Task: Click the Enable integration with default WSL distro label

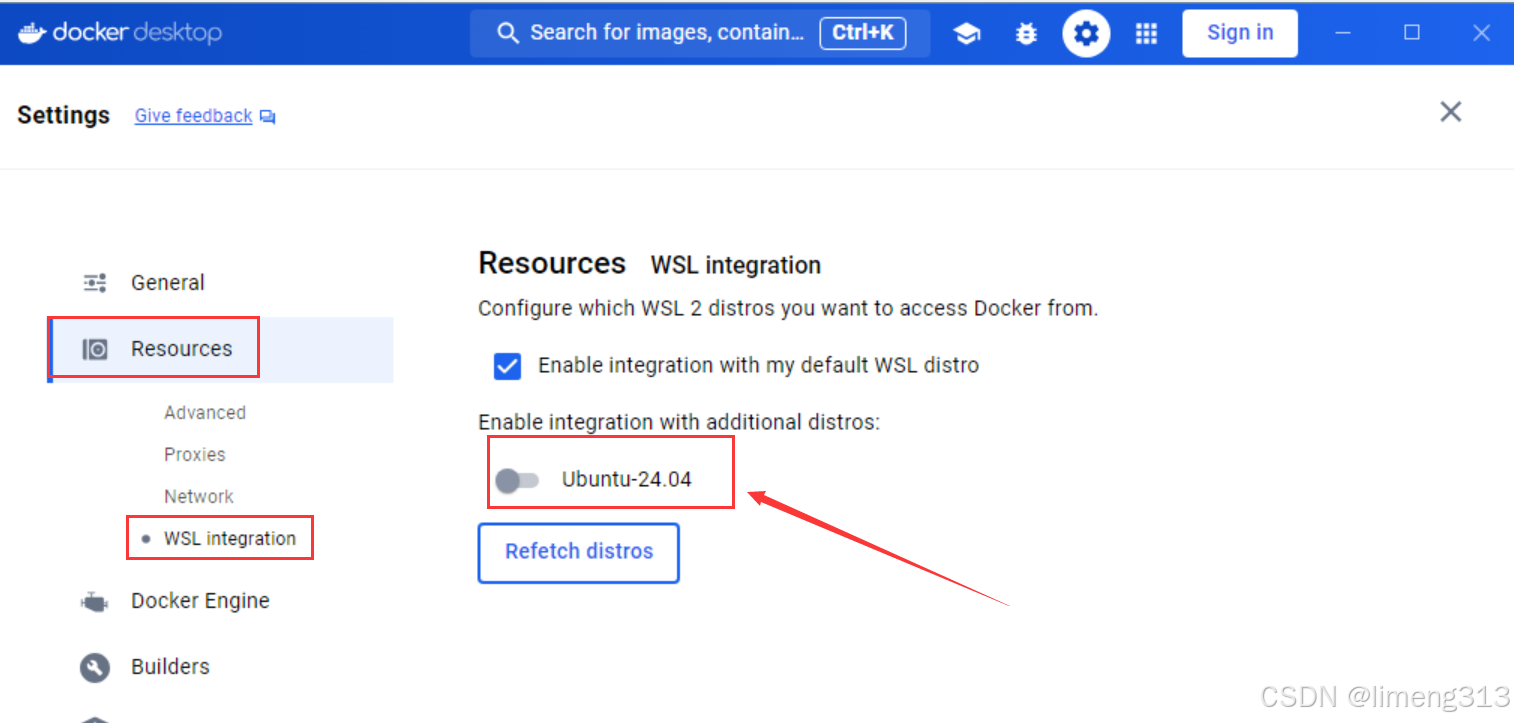Action: coord(758,366)
